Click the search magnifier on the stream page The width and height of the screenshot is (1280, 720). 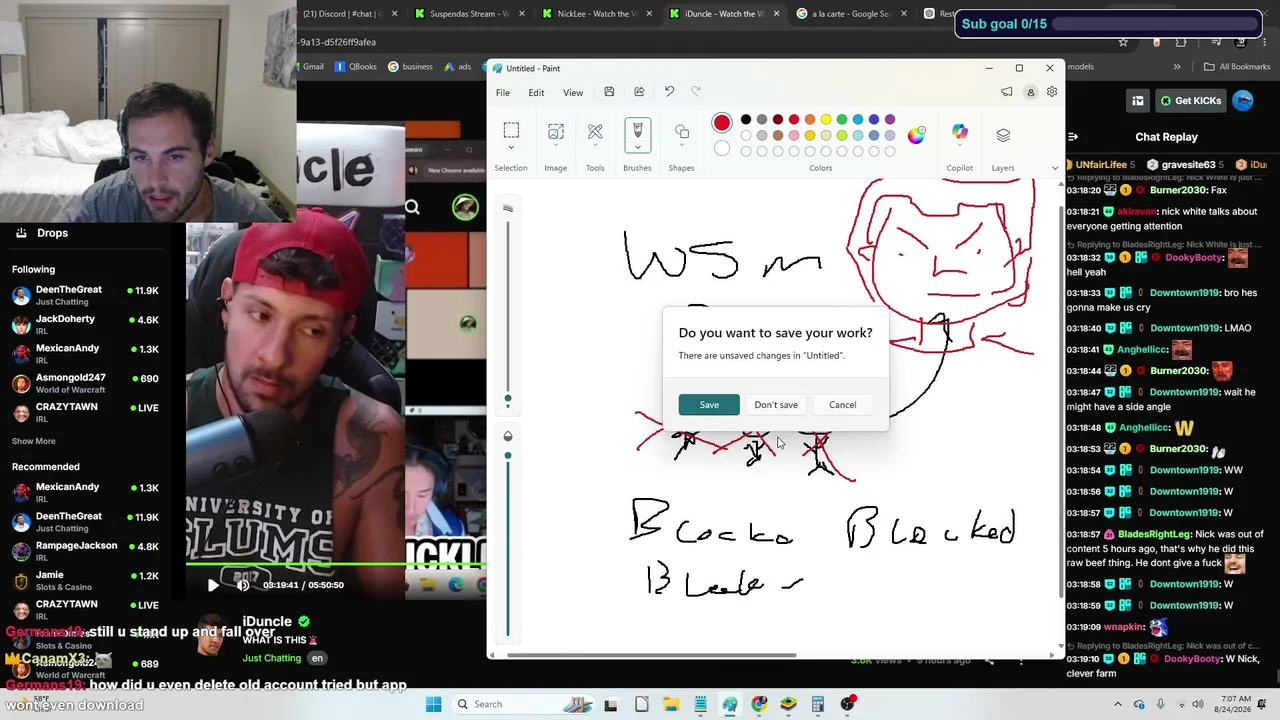click(412, 207)
